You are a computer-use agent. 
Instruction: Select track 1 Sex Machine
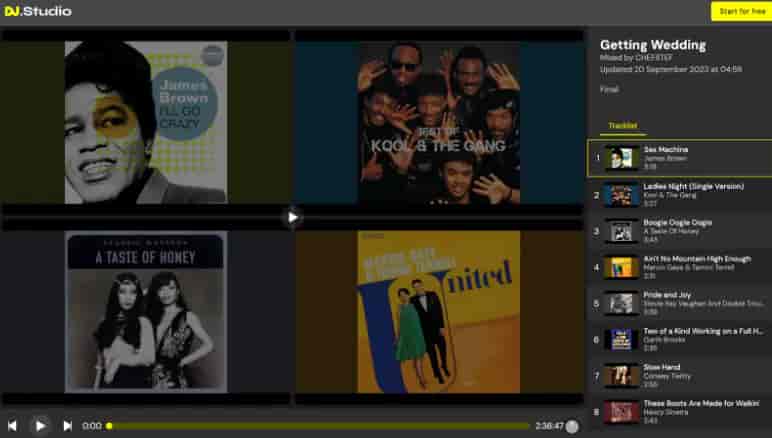coord(680,158)
